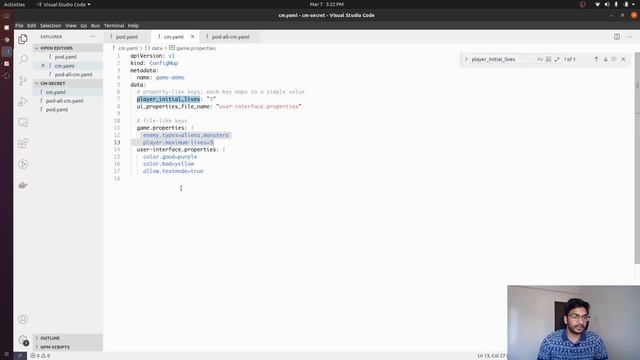Open the Selection menu

(x=51, y=25)
